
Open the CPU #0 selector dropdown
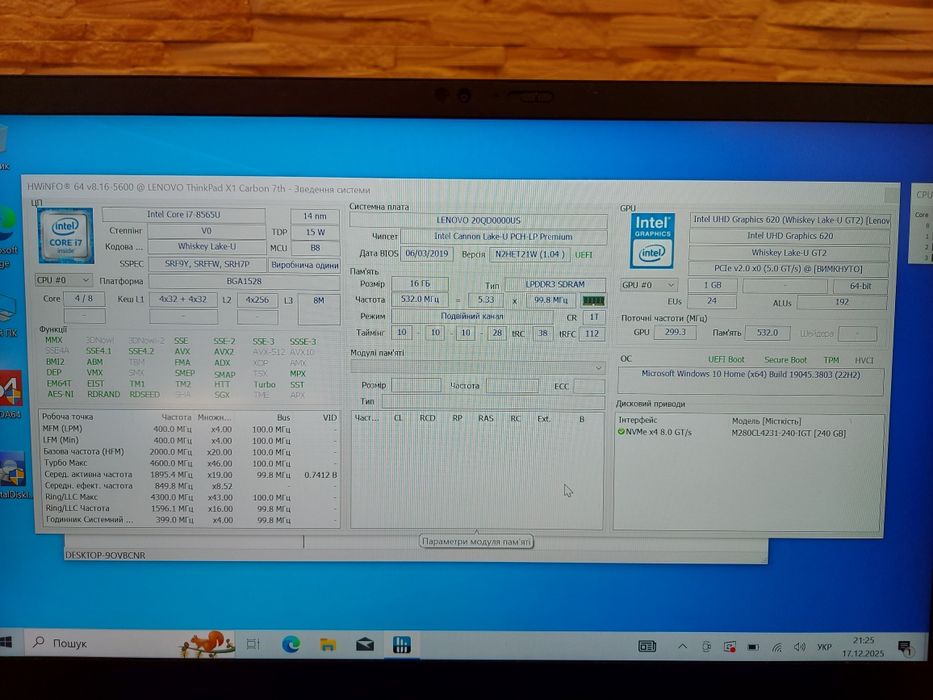click(x=63, y=280)
